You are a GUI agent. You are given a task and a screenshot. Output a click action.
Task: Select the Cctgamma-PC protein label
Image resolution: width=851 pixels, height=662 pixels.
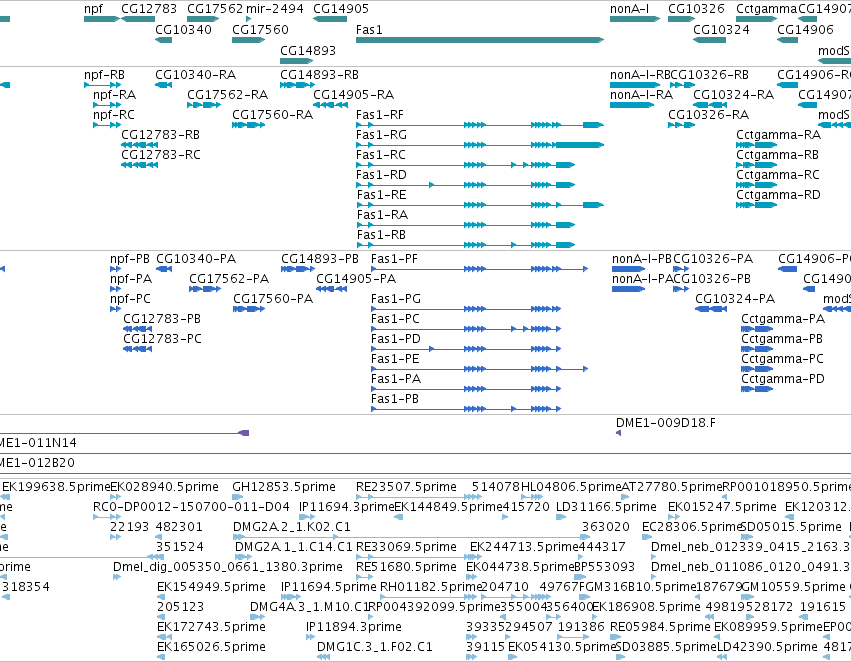click(x=782, y=359)
